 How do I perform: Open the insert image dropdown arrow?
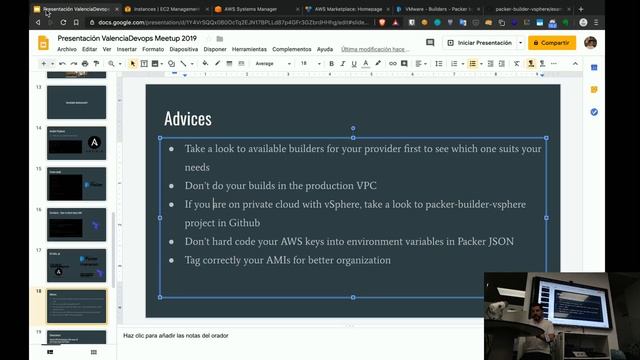tap(162, 64)
